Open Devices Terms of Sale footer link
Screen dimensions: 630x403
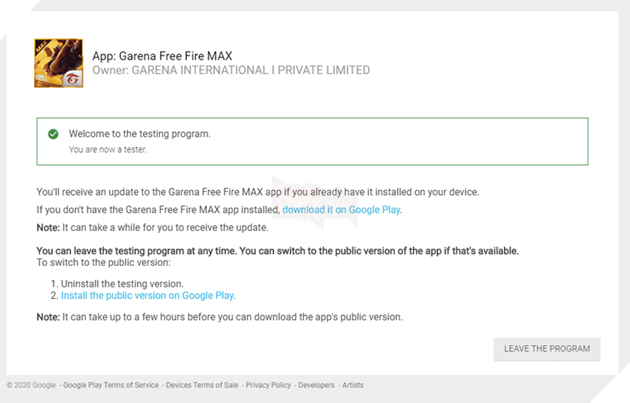click(x=202, y=385)
